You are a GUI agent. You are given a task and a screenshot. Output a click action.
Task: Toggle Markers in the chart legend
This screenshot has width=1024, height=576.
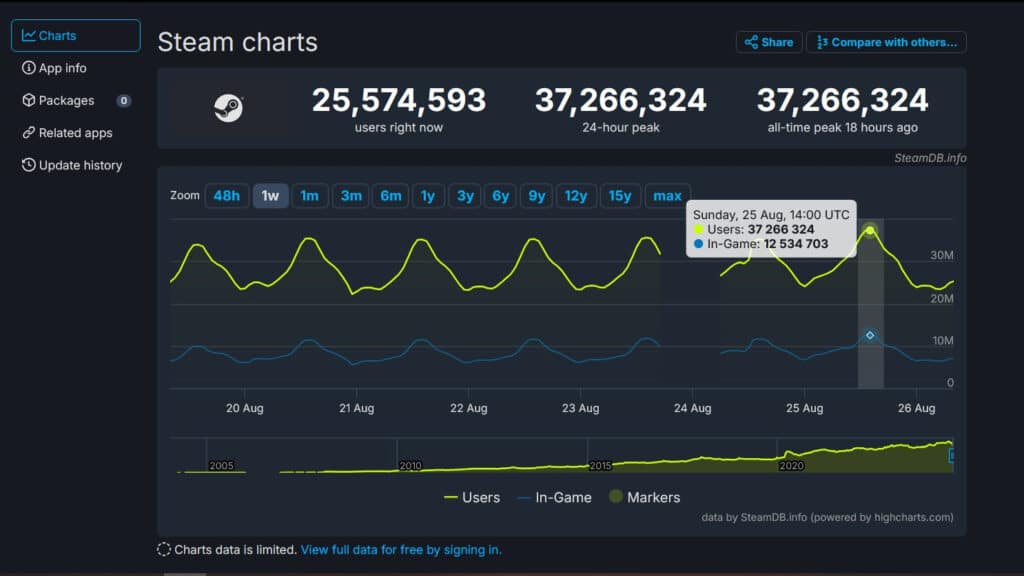(x=645, y=498)
